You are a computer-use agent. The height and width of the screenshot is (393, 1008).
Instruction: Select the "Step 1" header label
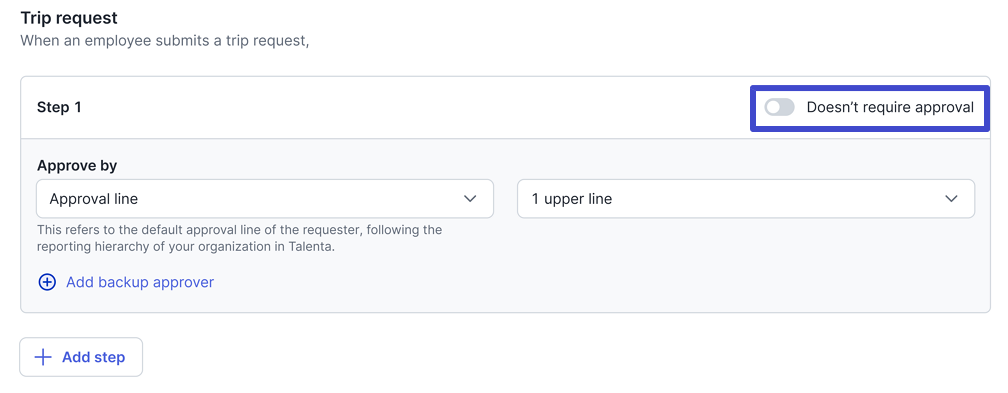[59, 107]
